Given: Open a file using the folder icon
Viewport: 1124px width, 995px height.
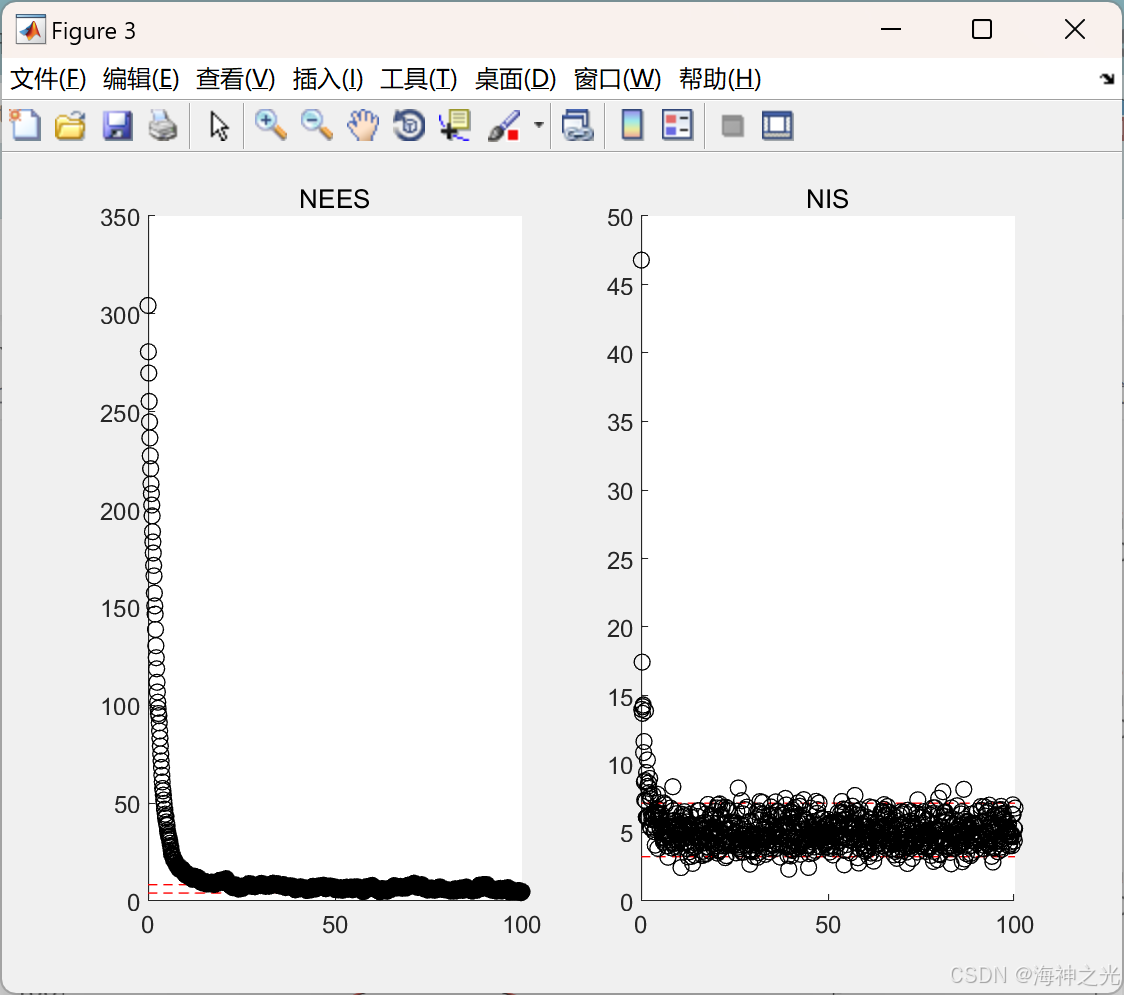Looking at the screenshot, I should pyautogui.click(x=71, y=125).
